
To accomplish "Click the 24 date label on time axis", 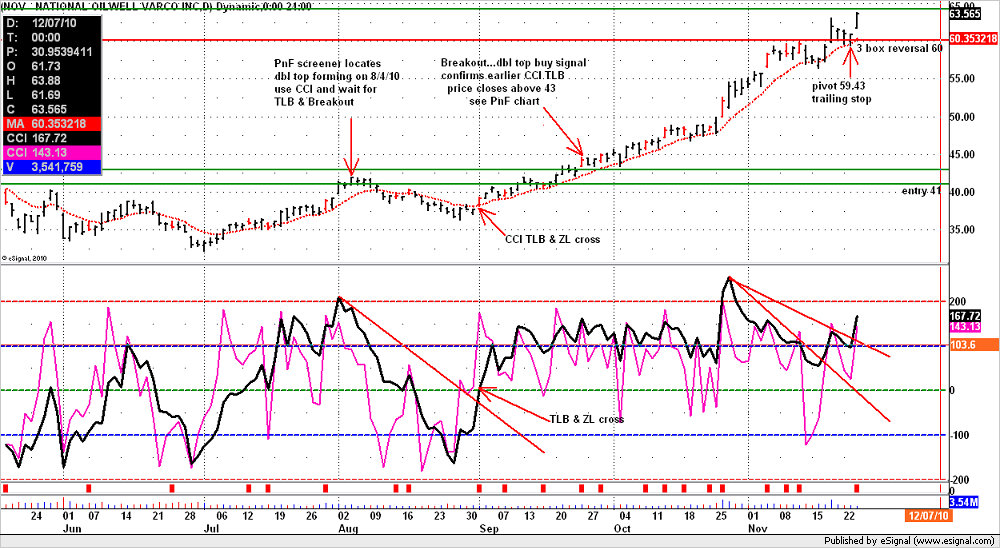I will click(x=37, y=516).
